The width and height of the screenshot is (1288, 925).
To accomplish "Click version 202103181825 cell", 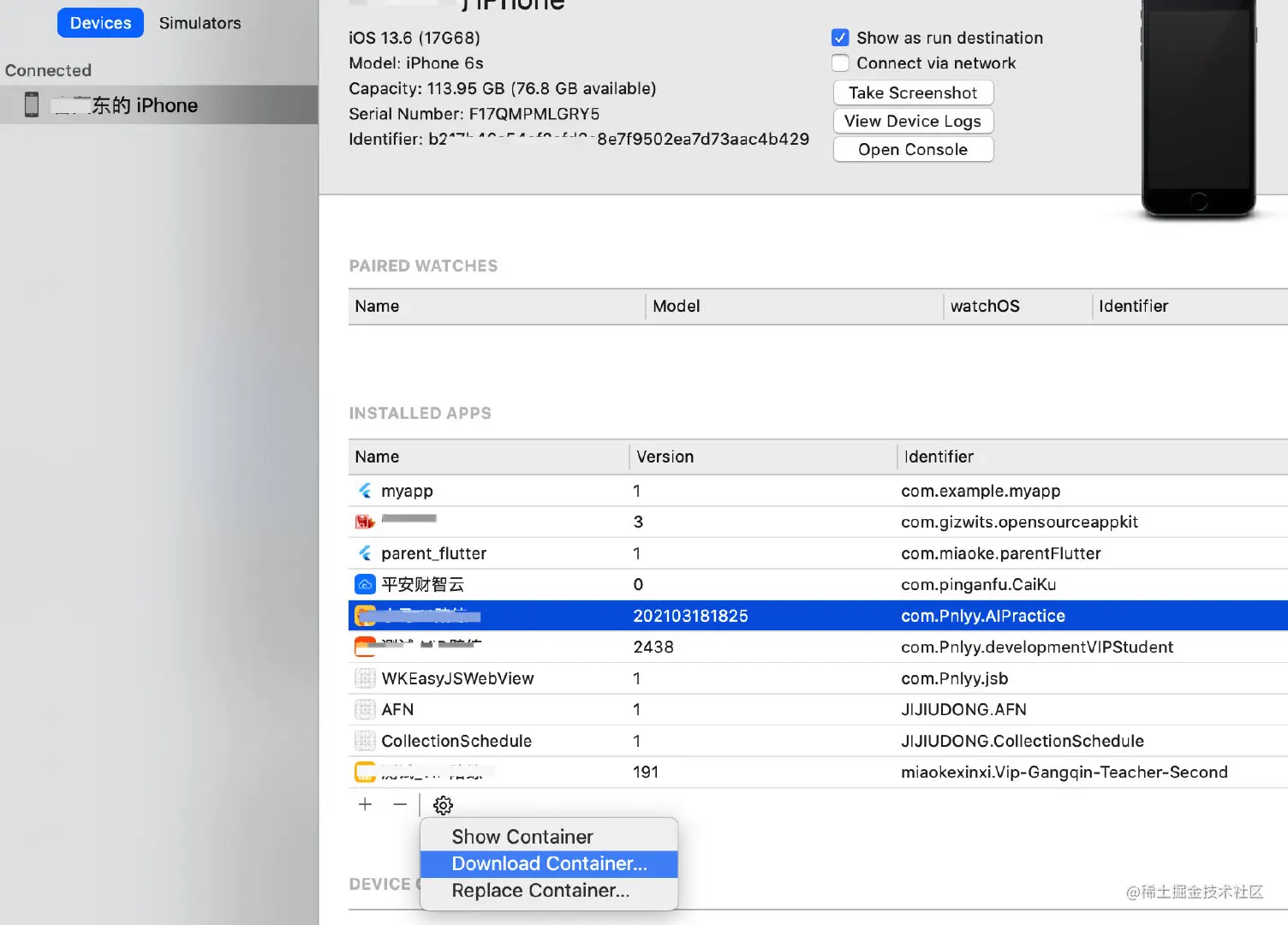I will [690, 616].
